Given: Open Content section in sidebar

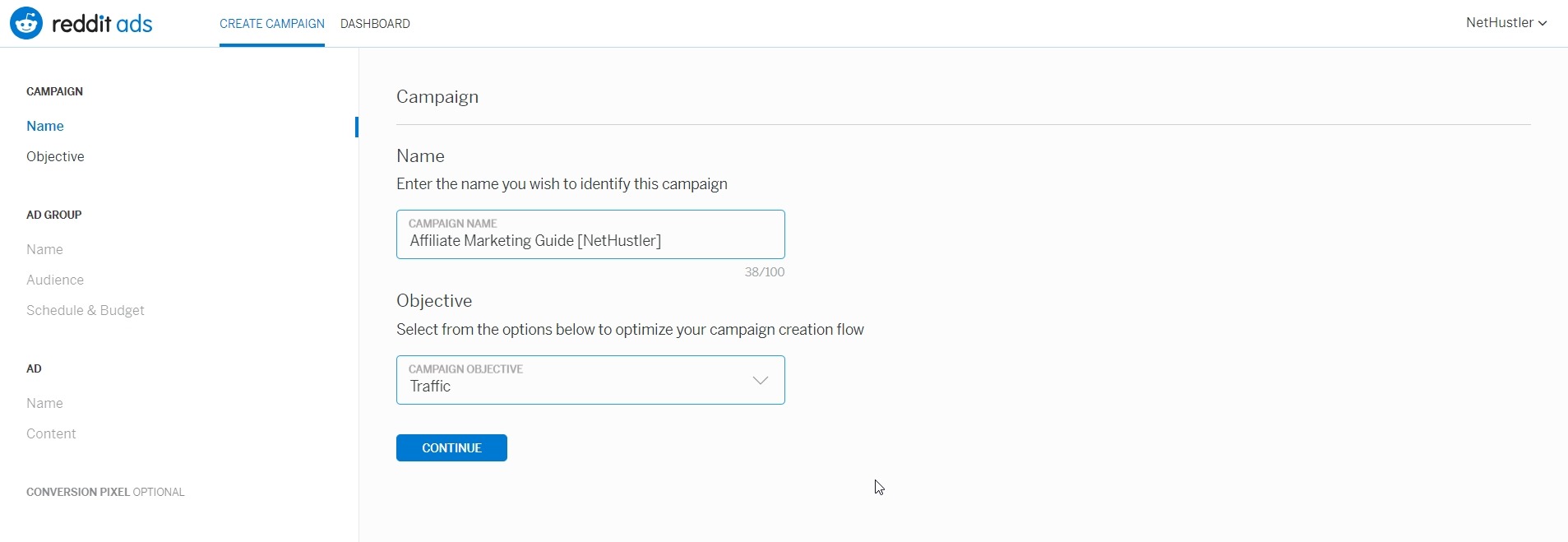Looking at the screenshot, I should point(51,433).
